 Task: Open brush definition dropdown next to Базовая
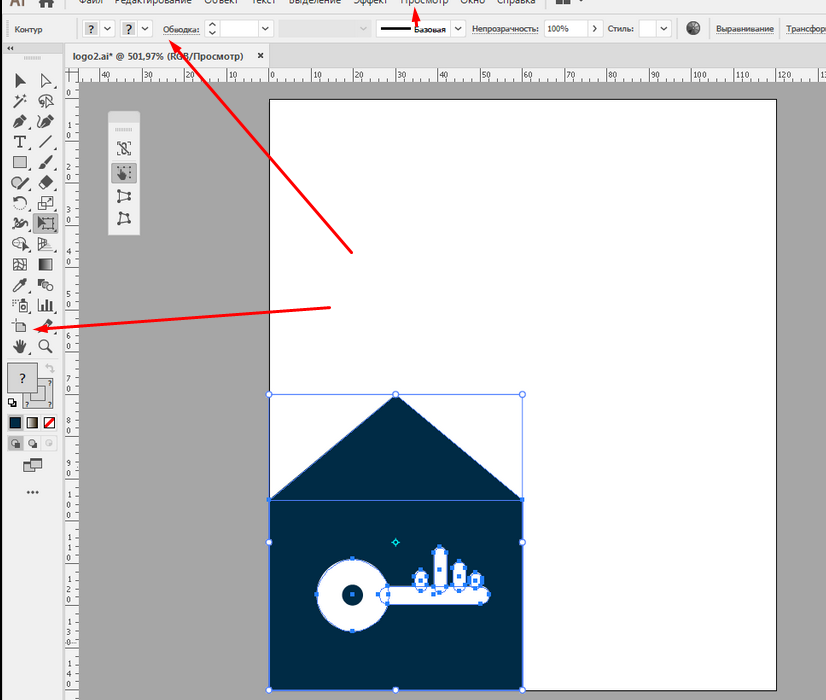click(458, 28)
